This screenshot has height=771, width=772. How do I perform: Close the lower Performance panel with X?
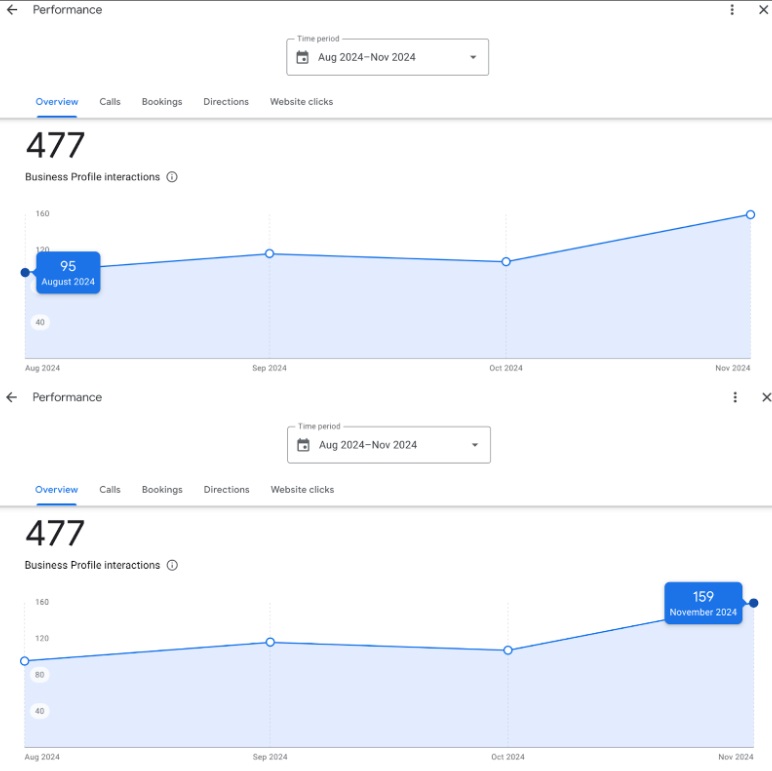pyautogui.click(x=766, y=397)
